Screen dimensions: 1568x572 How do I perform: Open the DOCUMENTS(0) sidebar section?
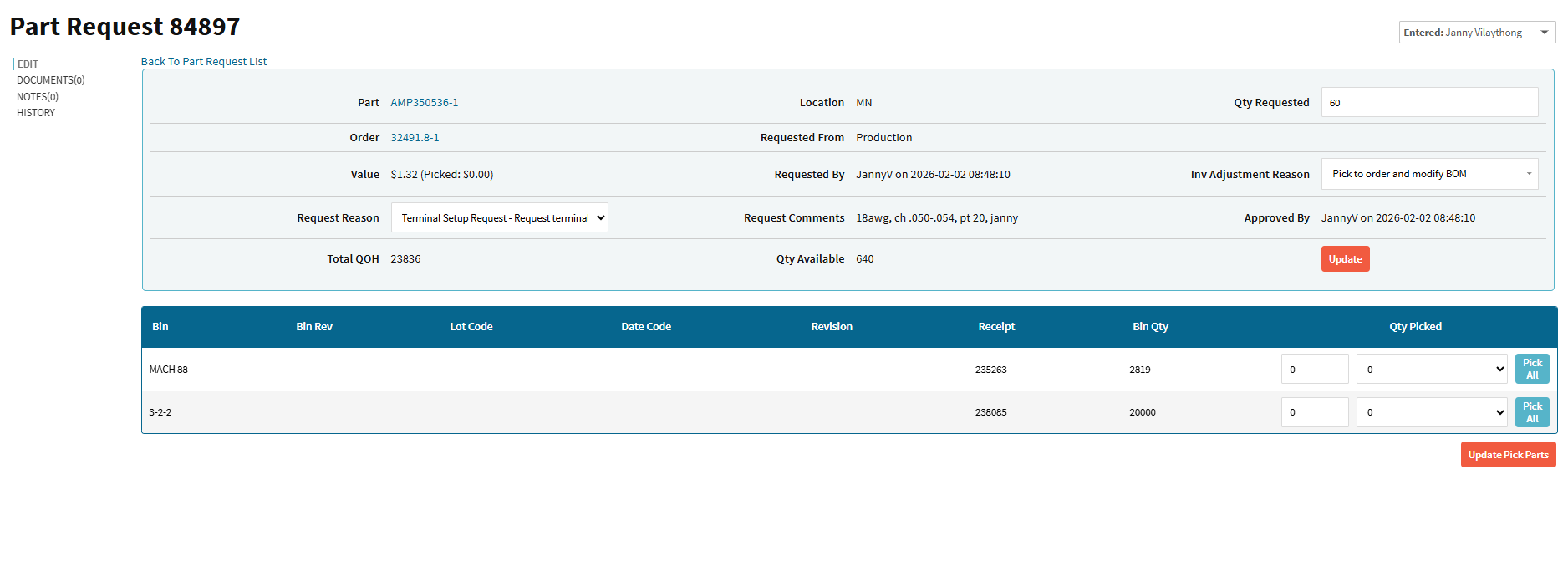(x=50, y=80)
